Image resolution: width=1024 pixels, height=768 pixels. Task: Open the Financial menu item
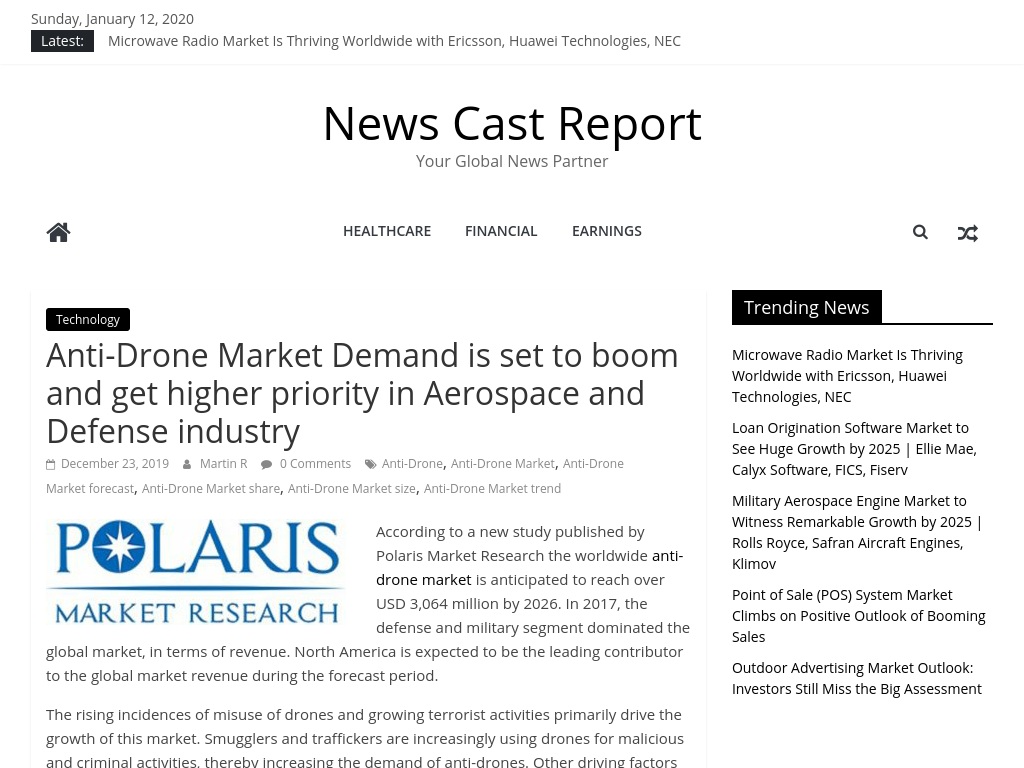501,231
